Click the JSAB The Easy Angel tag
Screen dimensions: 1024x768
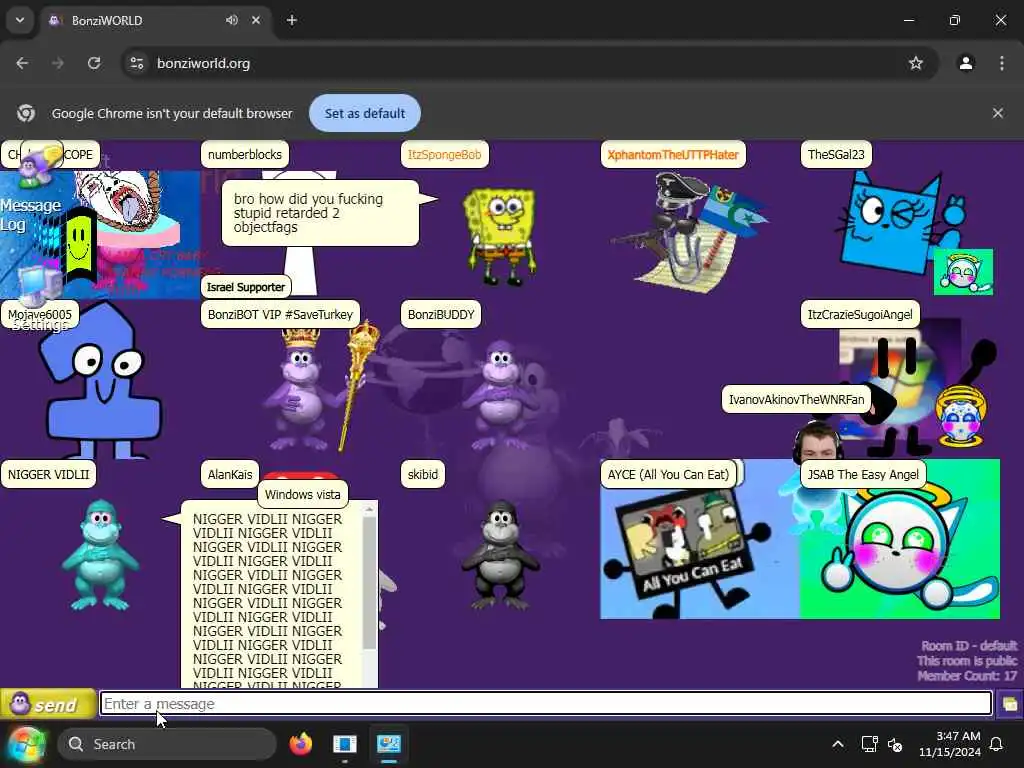coord(863,474)
